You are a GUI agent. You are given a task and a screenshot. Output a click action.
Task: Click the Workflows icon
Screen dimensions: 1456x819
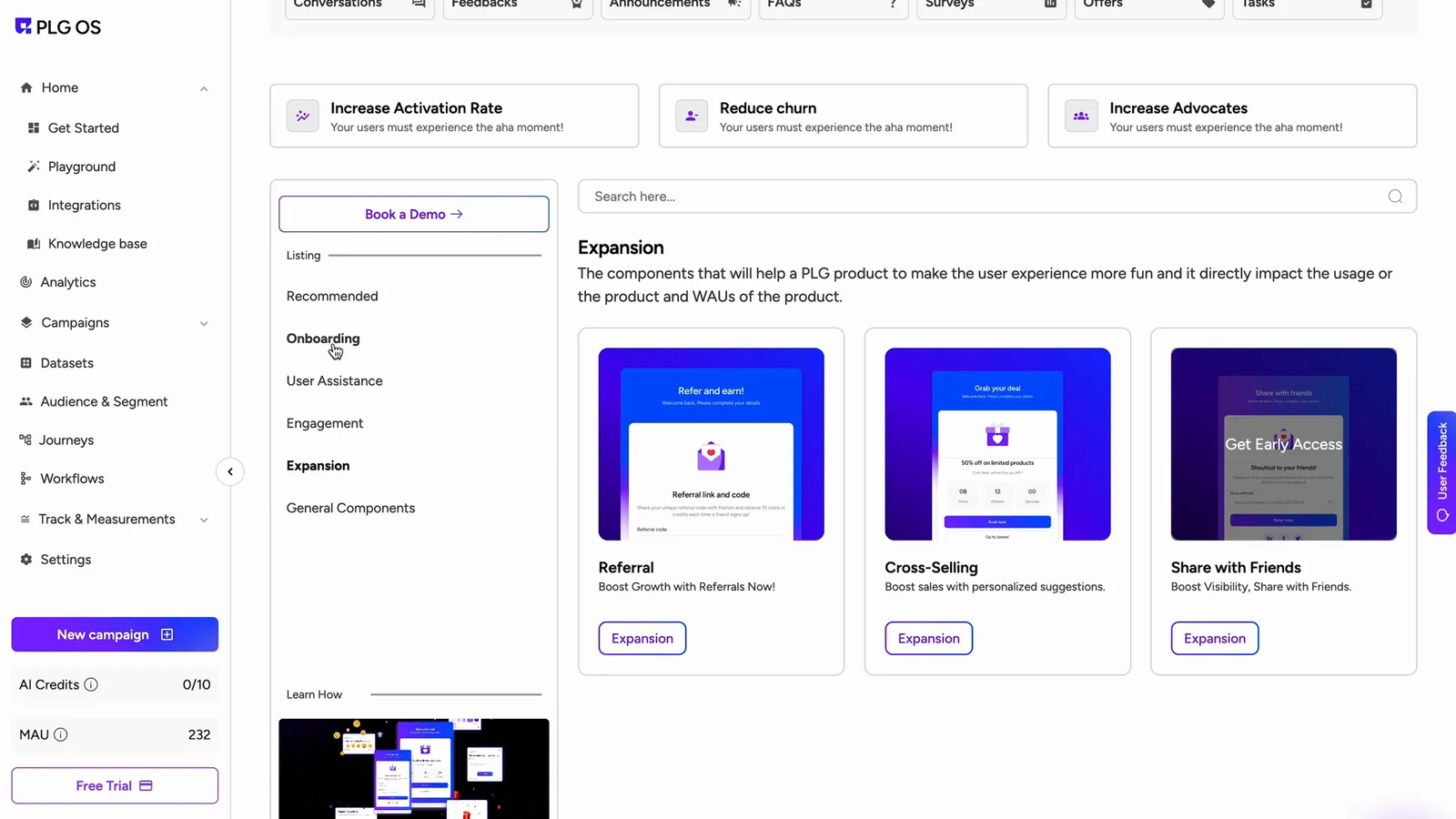click(x=25, y=479)
